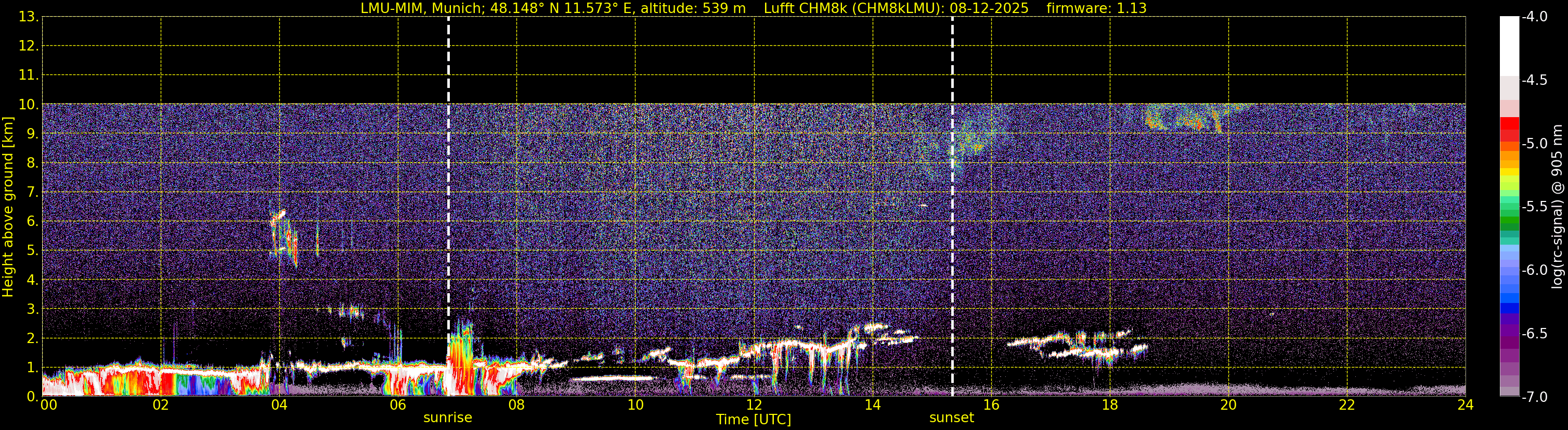Click the 'sunset' label below the axis
Viewport: 1568px width, 430px height.
point(951,418)
